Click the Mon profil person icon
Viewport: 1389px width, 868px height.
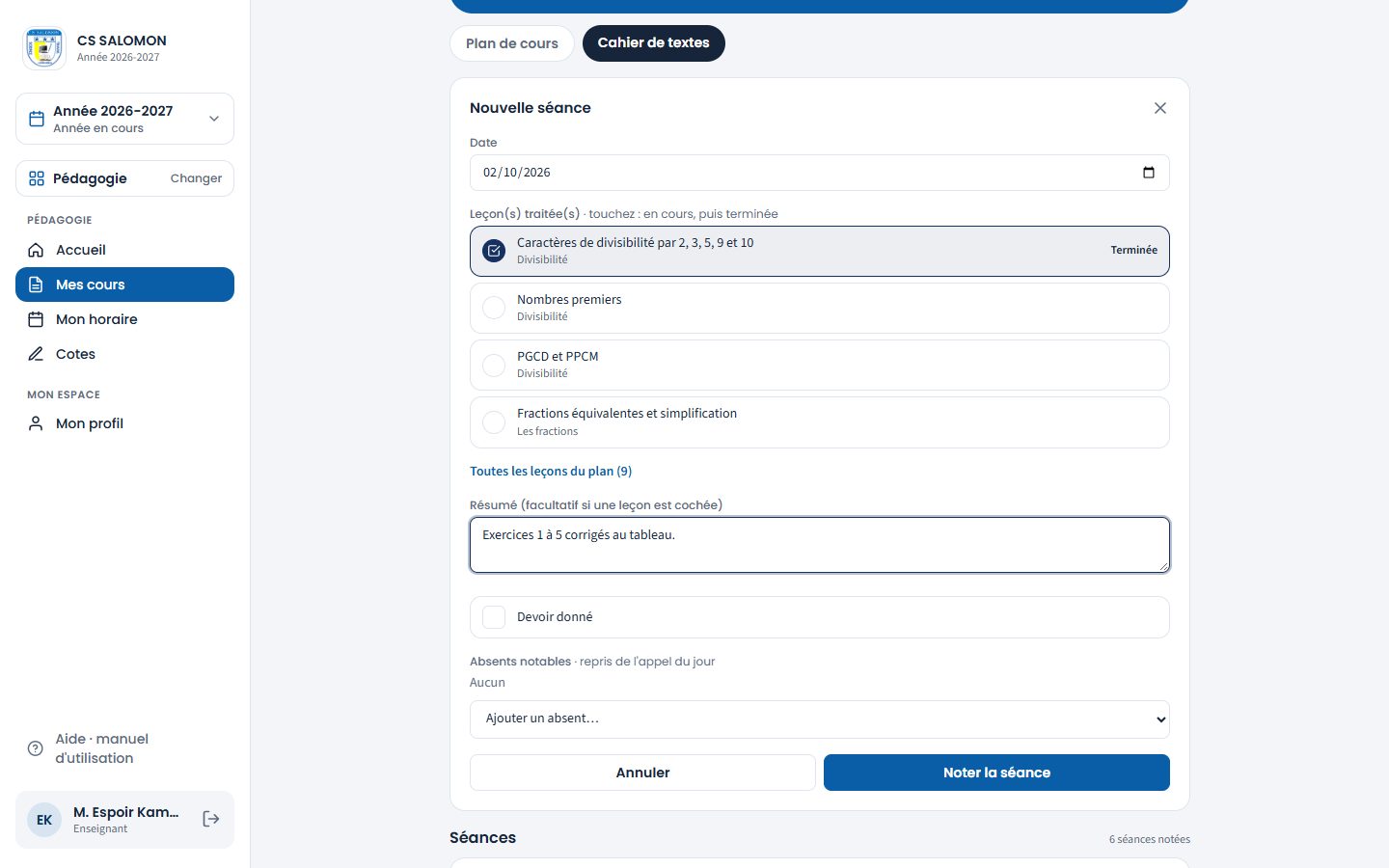pyautogui.click(x=36, y=423)
